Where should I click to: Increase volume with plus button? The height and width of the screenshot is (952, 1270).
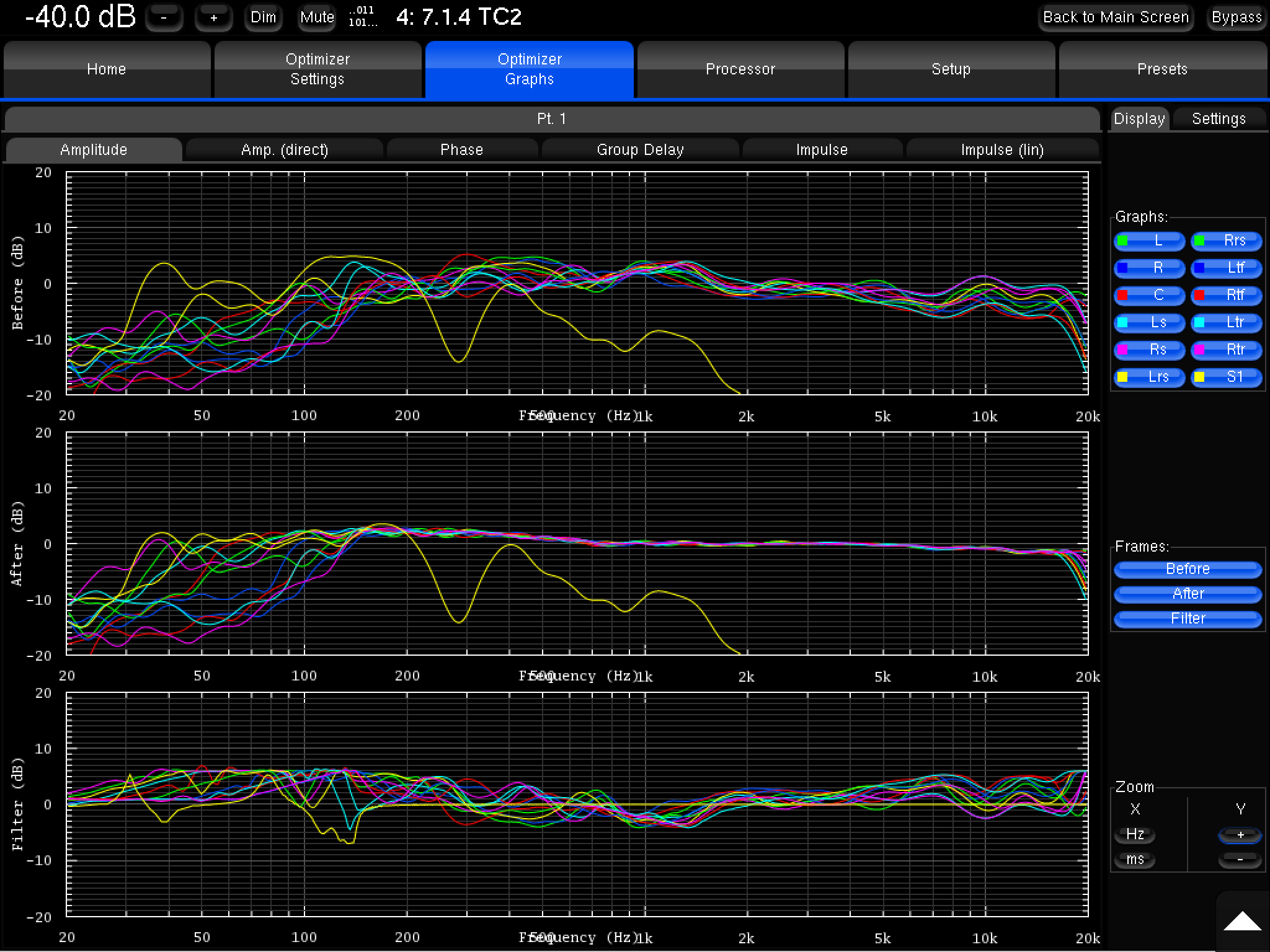213,17
